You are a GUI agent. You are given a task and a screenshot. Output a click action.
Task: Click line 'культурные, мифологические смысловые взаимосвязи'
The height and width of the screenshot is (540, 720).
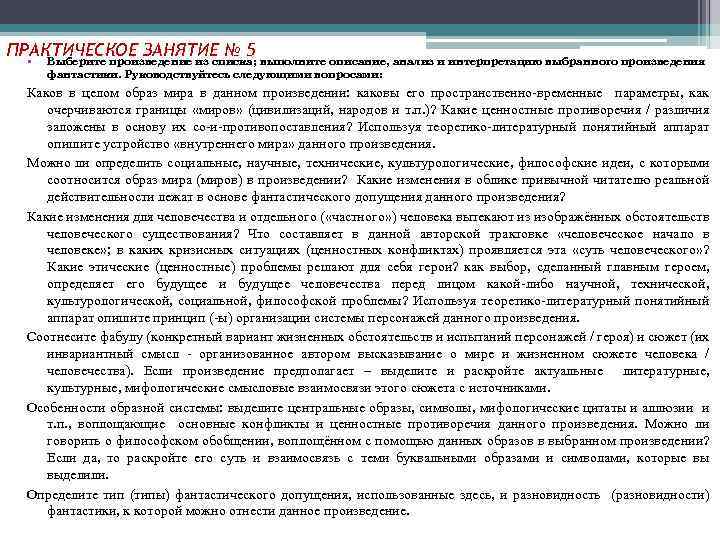pyautogui.click(x=298, y=388)
